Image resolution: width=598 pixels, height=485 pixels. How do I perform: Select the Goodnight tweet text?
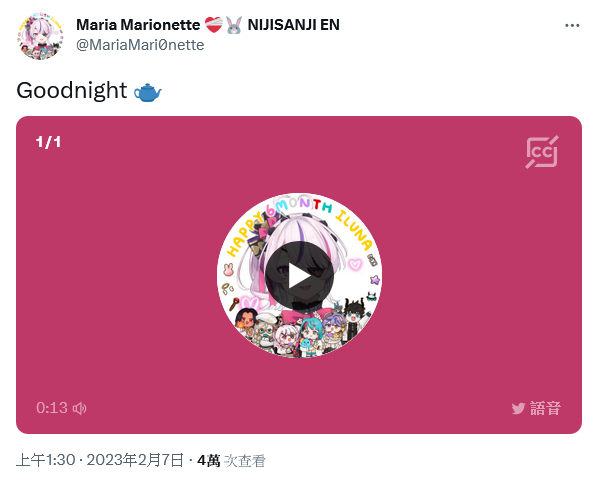[x=72, y=91]
